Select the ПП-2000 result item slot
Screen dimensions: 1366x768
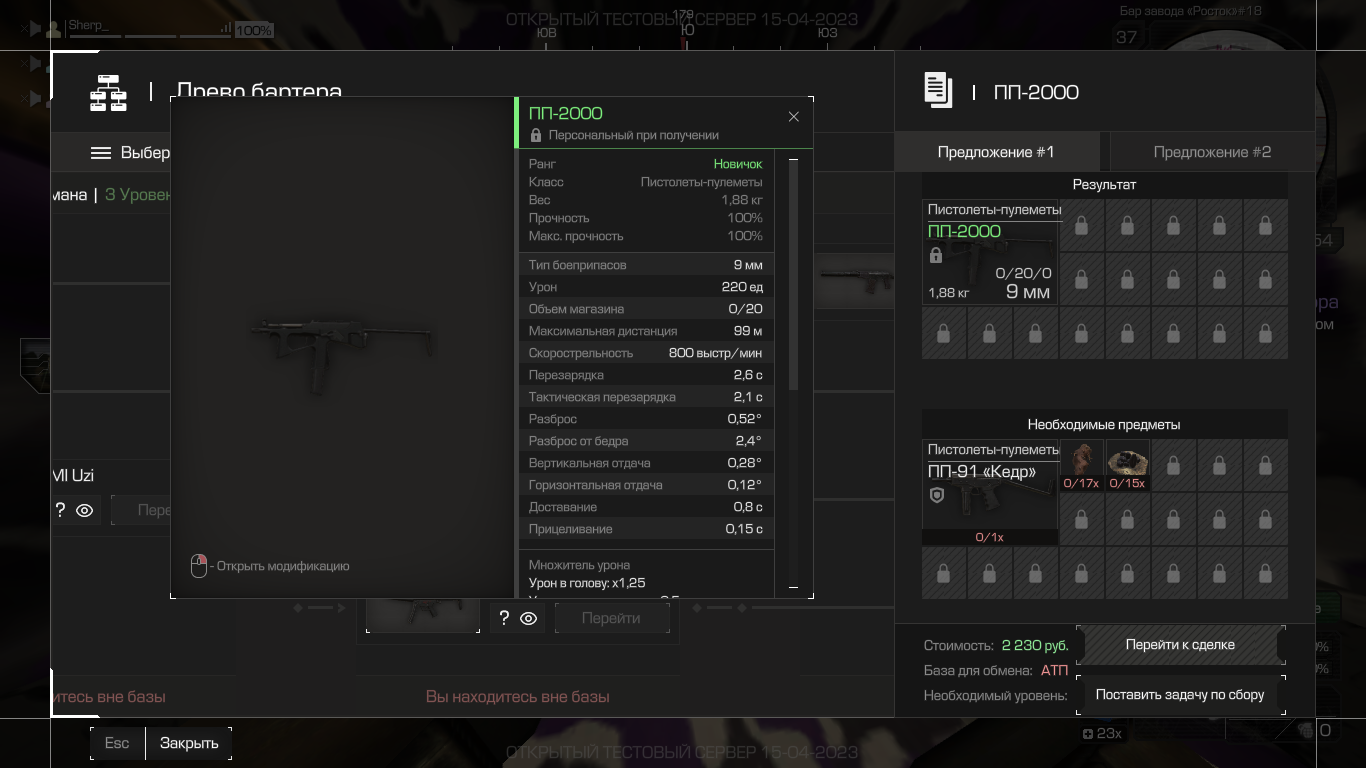click(990, 252)
